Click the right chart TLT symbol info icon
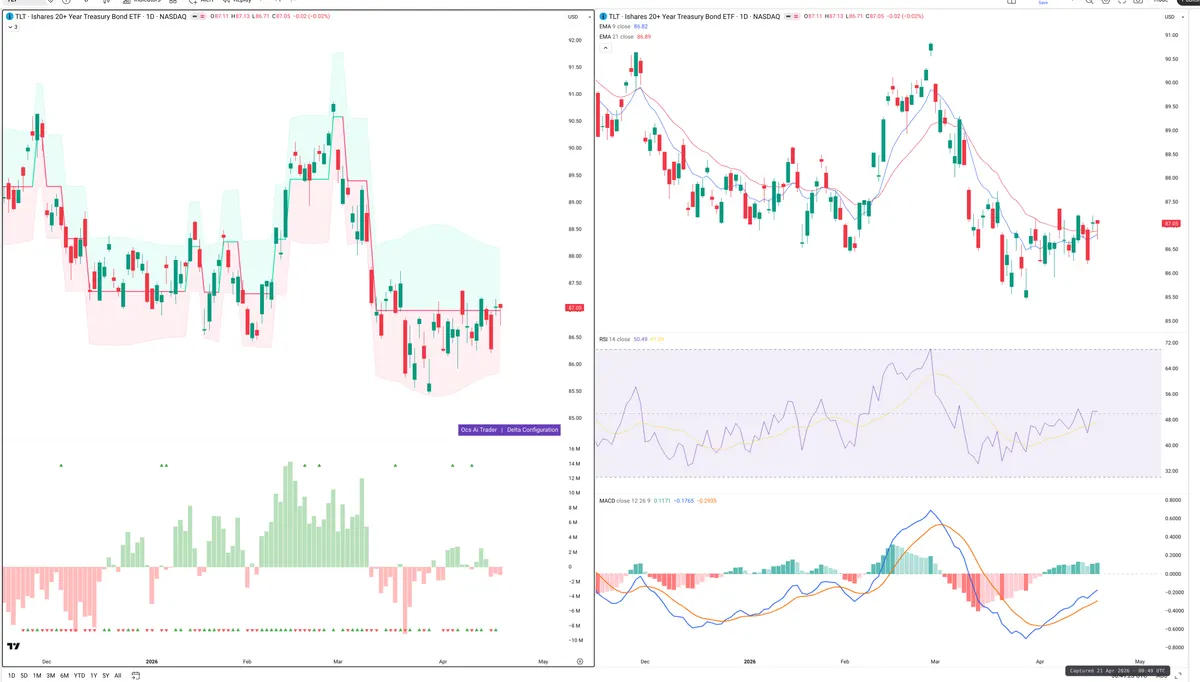 pyautogui.click(x=602, y=17)
